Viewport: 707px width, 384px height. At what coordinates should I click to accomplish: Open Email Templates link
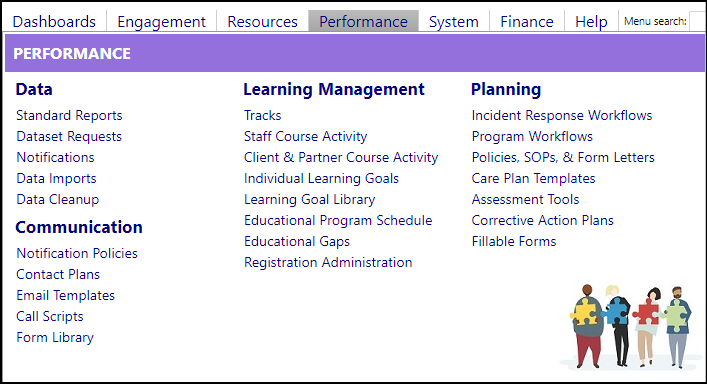pos(66,295)
